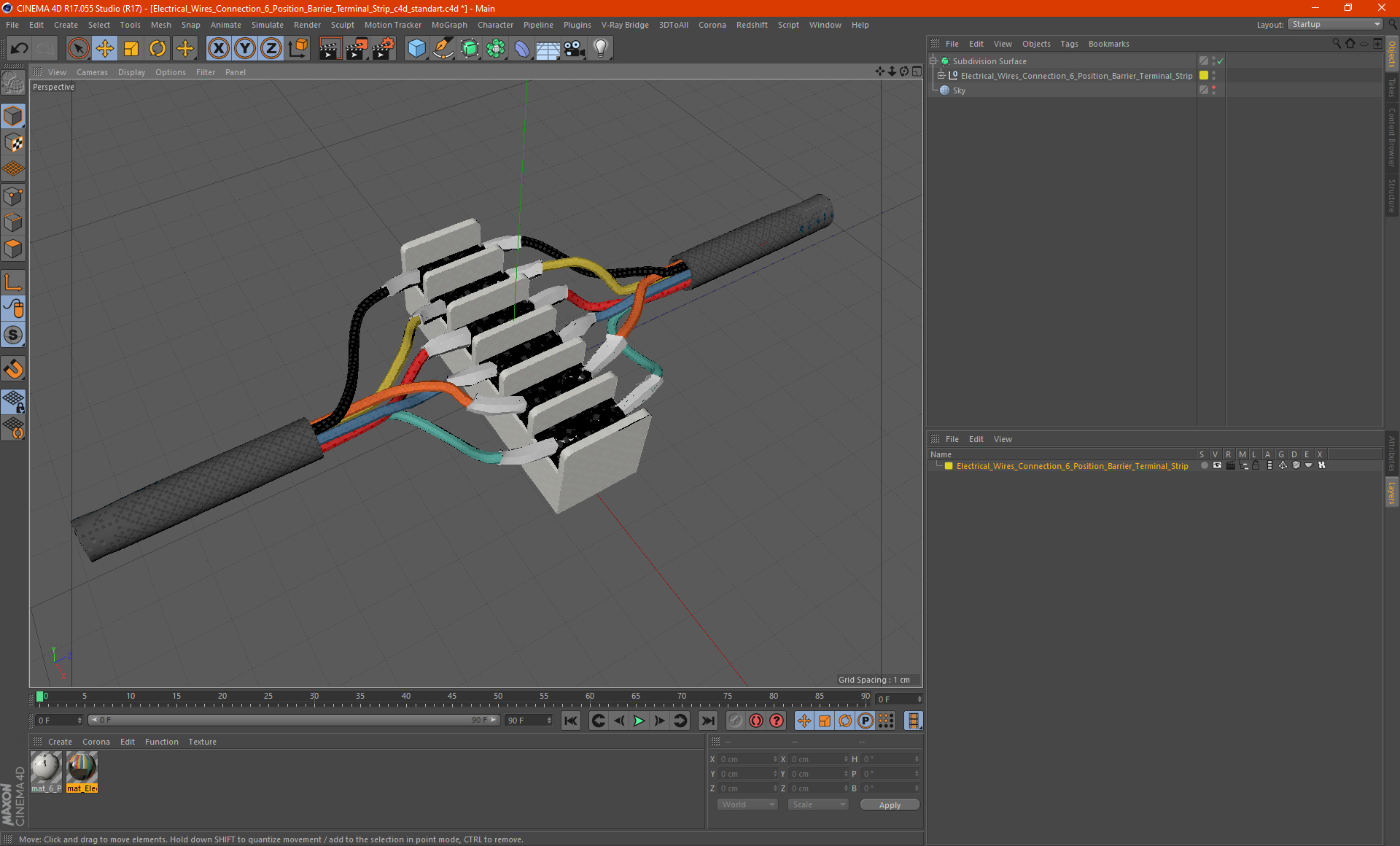Toggle Y axis lock

[x=244, y=49]
